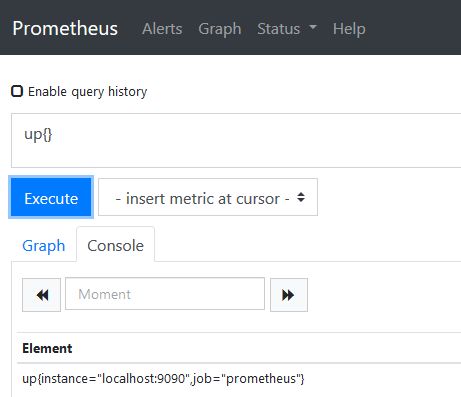The height and width of the screenshot is (397, 461).
Task: Expand the Status navigation menu
Action: pyautogui.click(x=287, y=29)
